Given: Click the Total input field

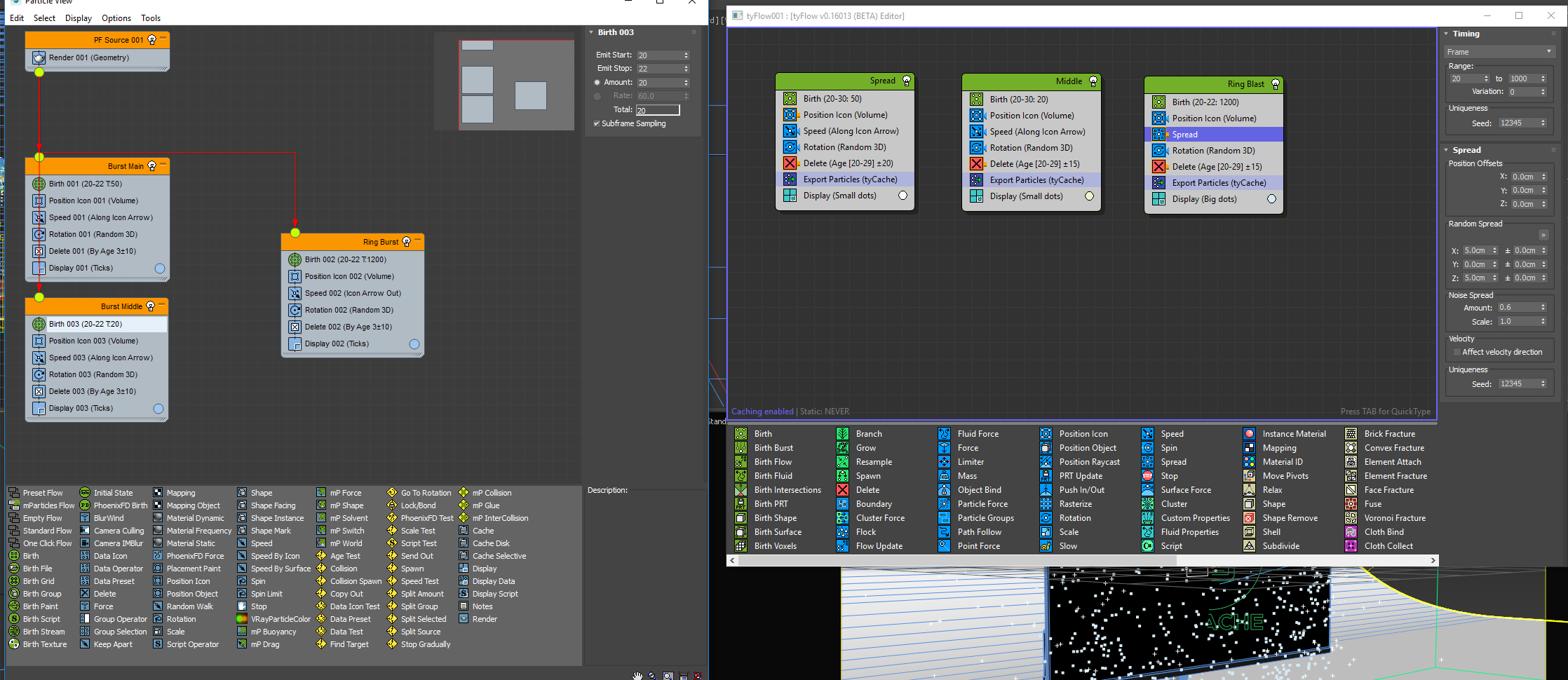Looking at the screenshot, I should coord(657,110).
